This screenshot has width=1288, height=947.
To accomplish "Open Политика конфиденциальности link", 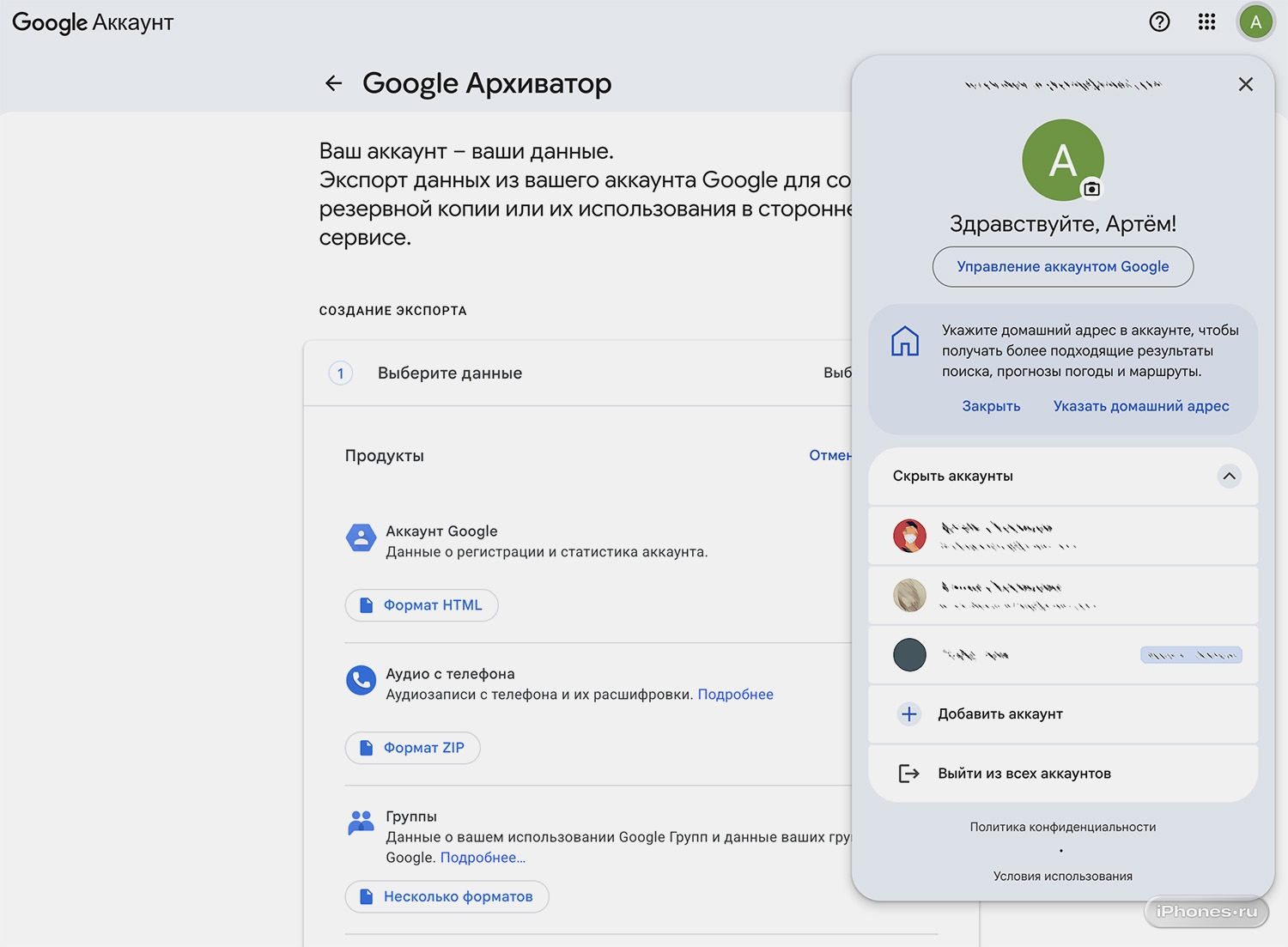I will click(x=1063, y=827).
